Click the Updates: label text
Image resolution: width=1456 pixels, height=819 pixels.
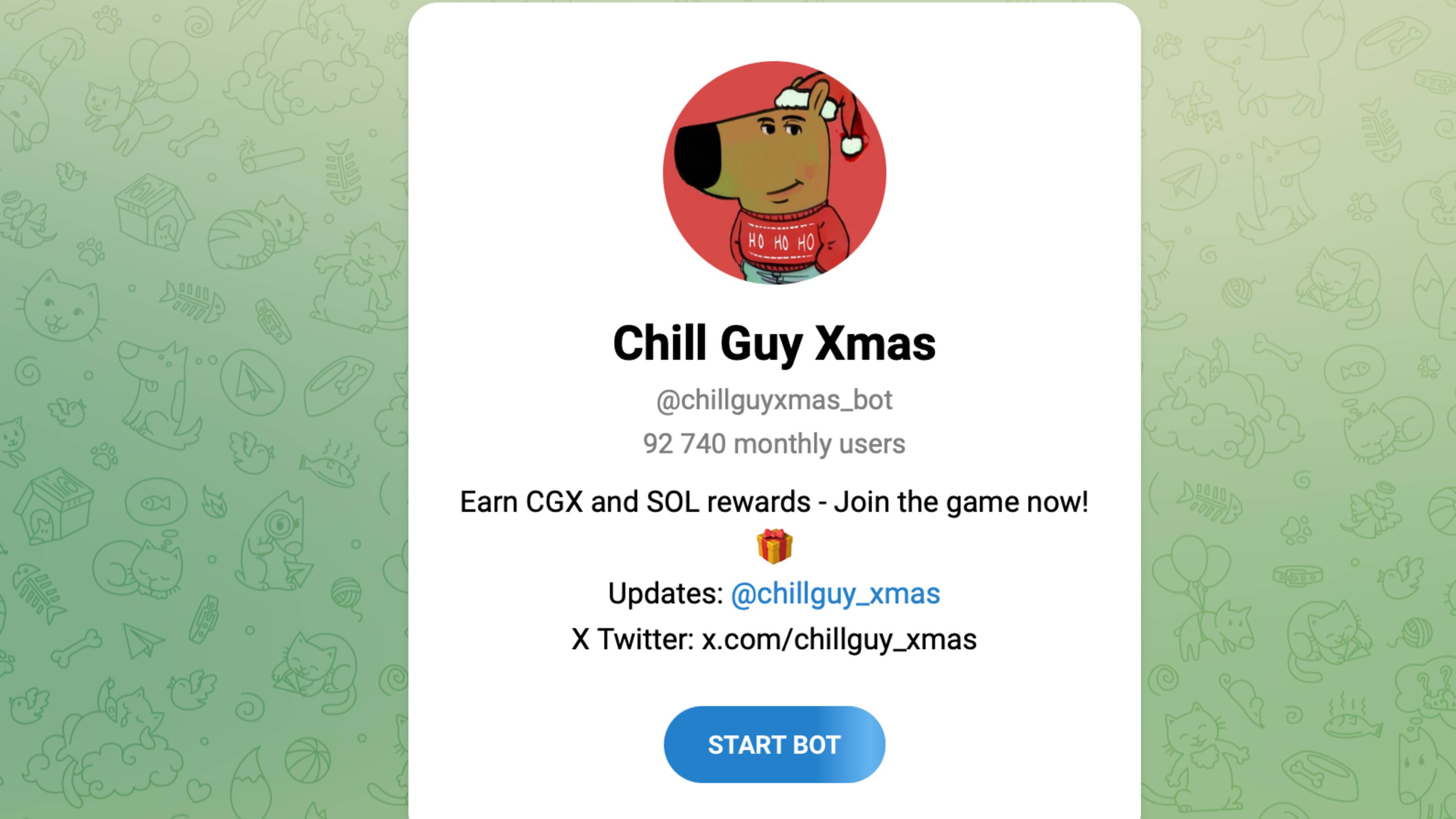click(x=666, y=594)
